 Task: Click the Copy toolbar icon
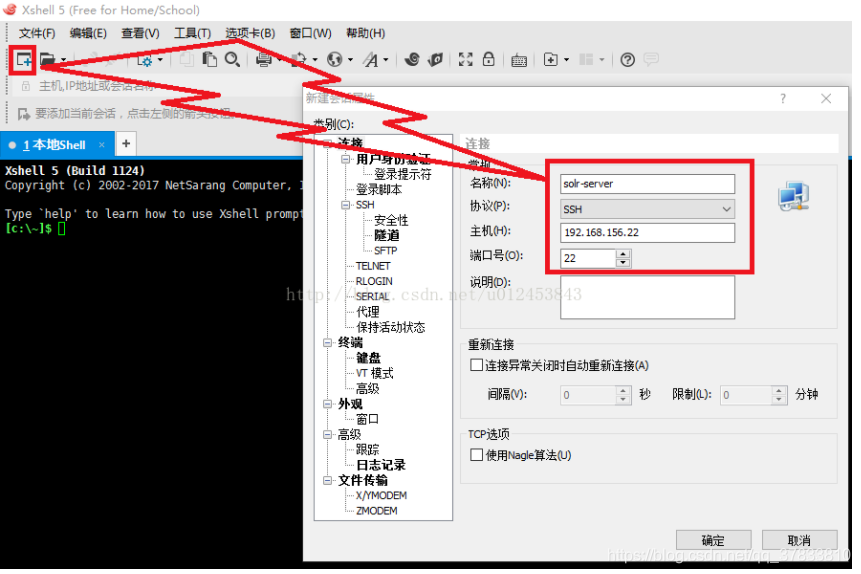pos(187,59)
